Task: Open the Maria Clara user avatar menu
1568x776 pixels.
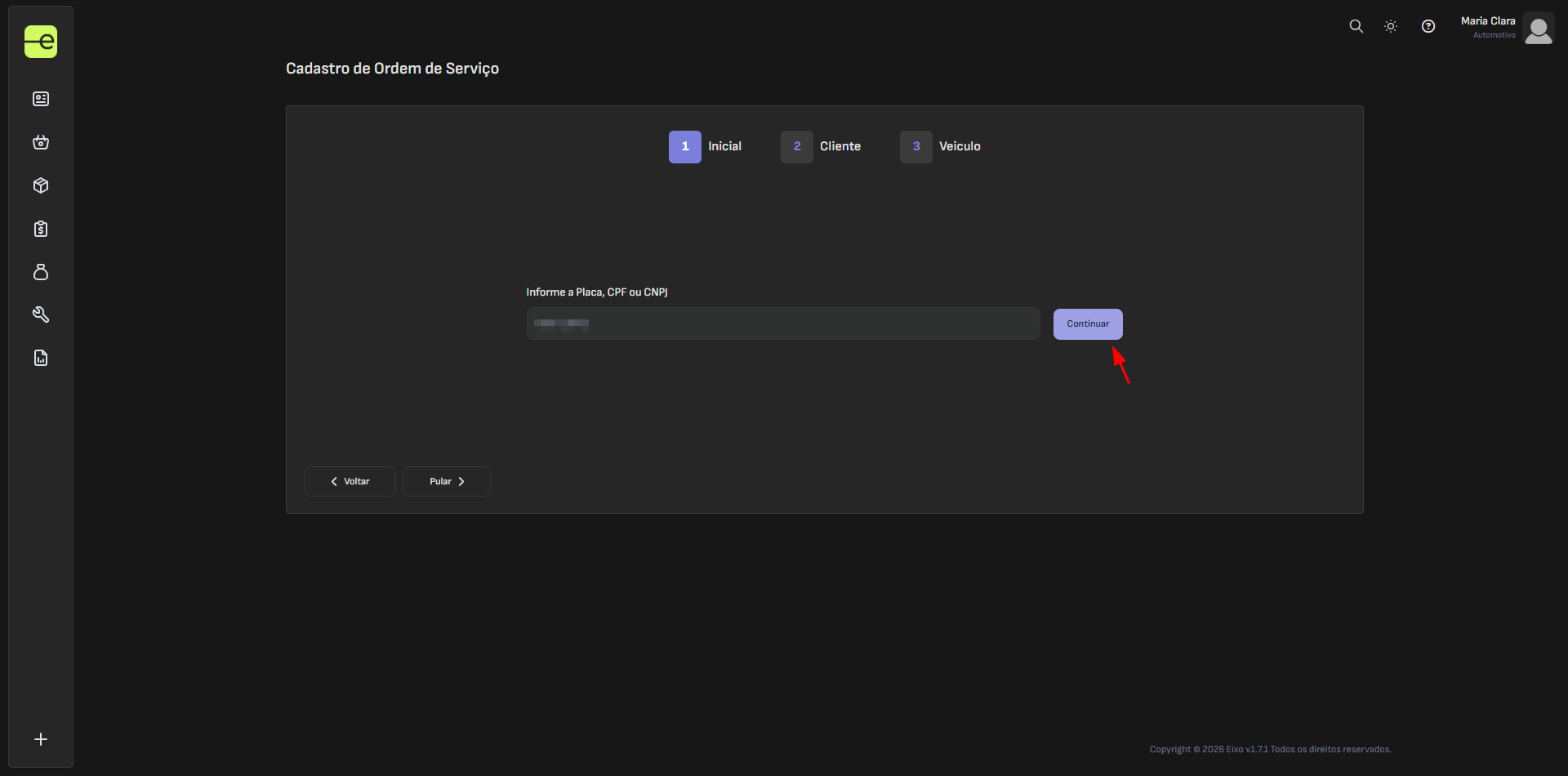Action: coord(1539,29)
